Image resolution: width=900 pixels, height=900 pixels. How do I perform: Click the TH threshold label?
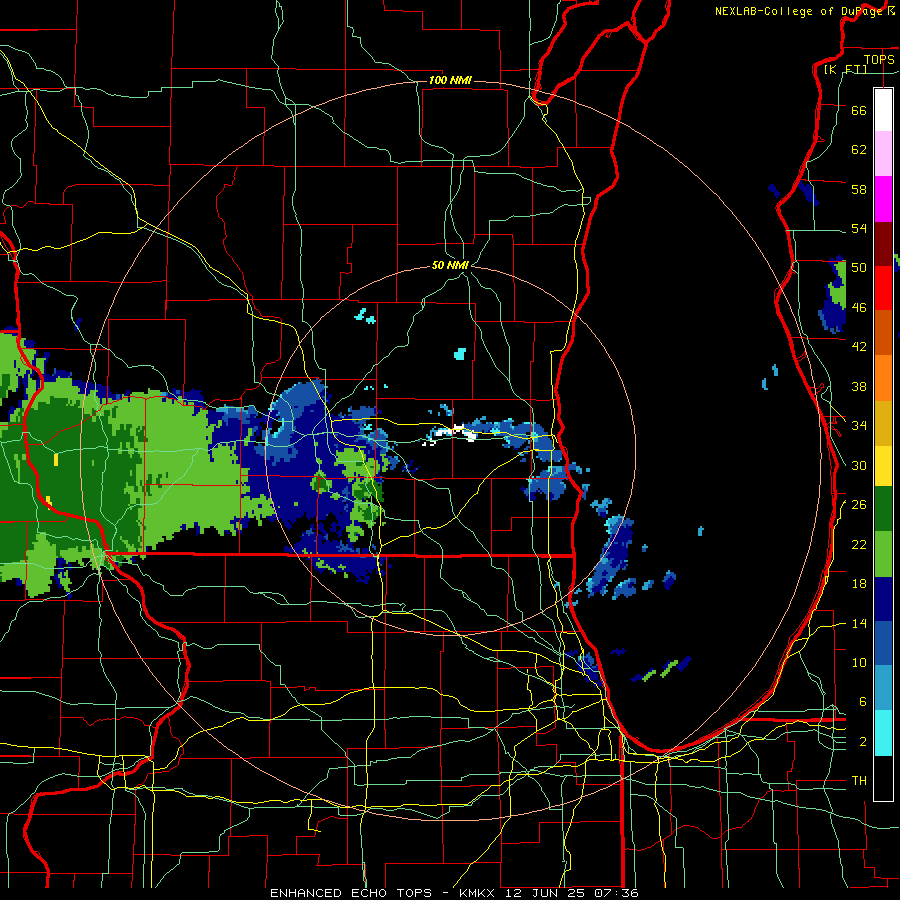click(859, 781)
